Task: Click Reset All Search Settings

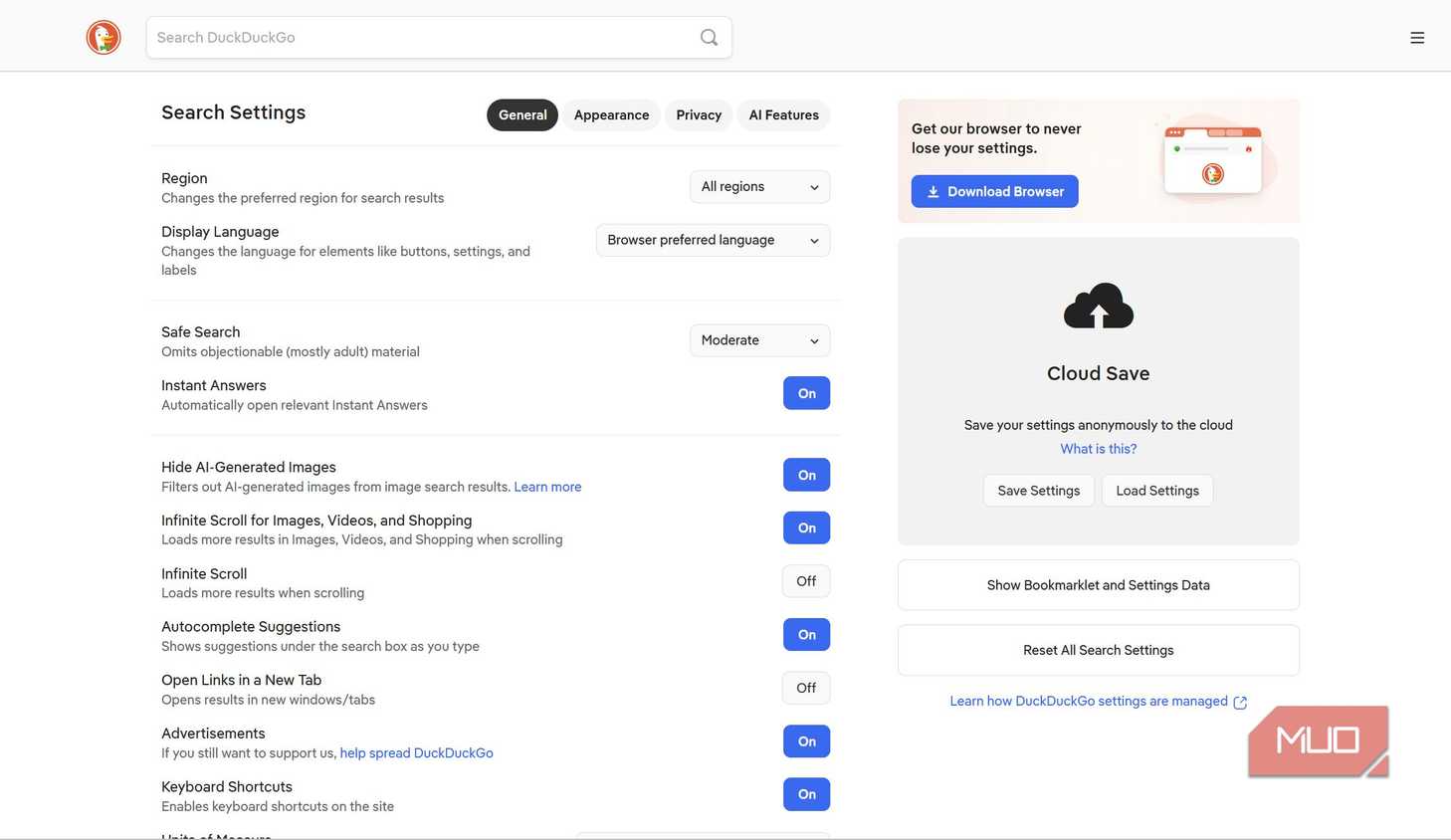Action: click(1099, 650)
